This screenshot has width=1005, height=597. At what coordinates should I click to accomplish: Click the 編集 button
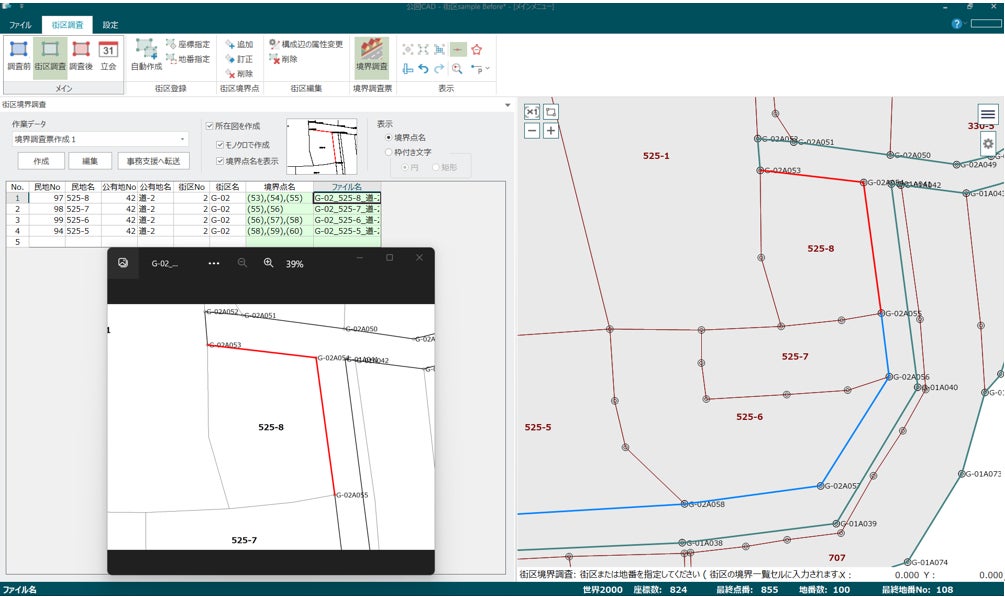click(90, 161)
